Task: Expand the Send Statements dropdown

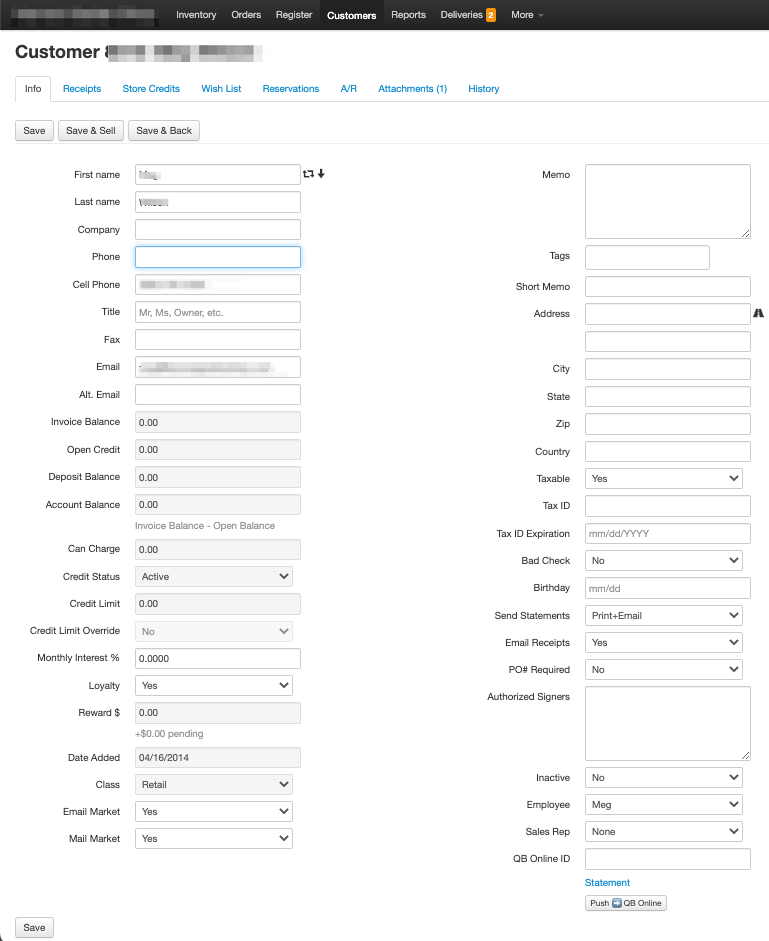Action: click(664, 616)
